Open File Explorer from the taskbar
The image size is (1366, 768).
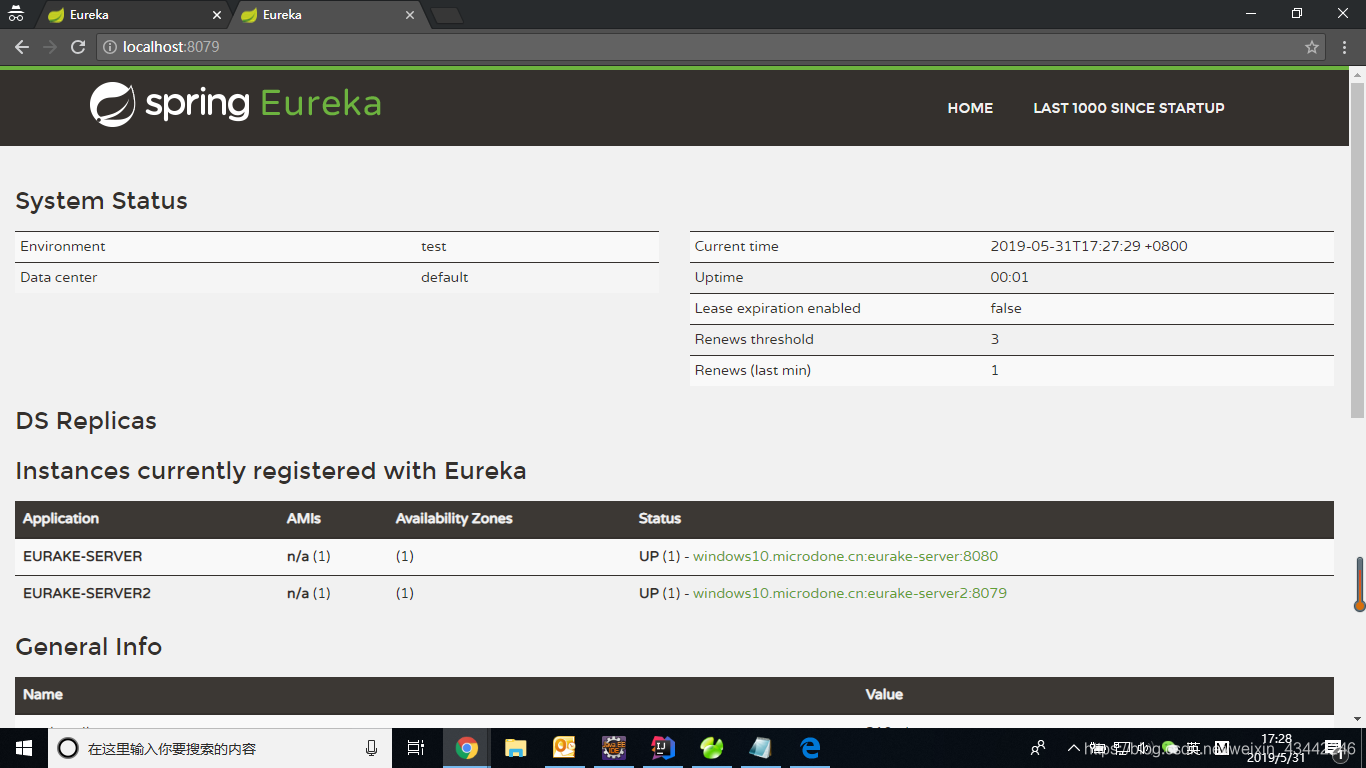pos(516,748)
